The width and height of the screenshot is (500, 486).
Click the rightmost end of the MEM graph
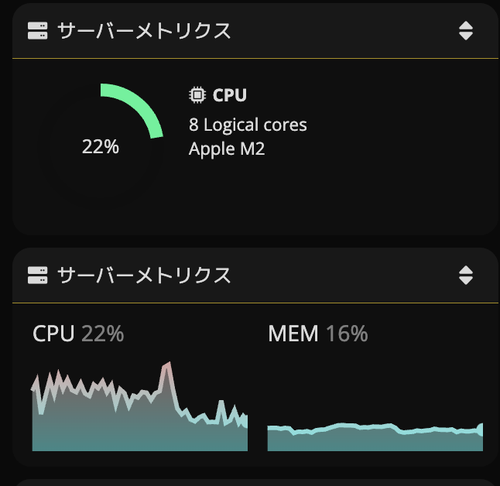click(x=481, y=428)
